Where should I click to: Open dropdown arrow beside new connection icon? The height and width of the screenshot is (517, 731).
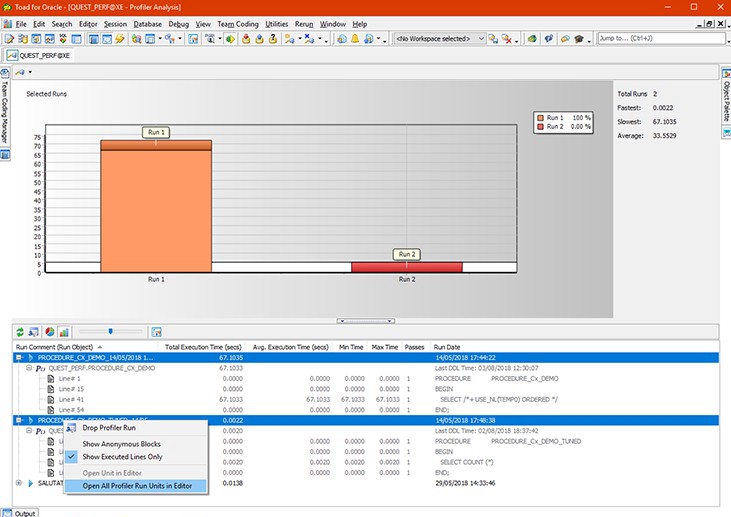pos(299,39)
